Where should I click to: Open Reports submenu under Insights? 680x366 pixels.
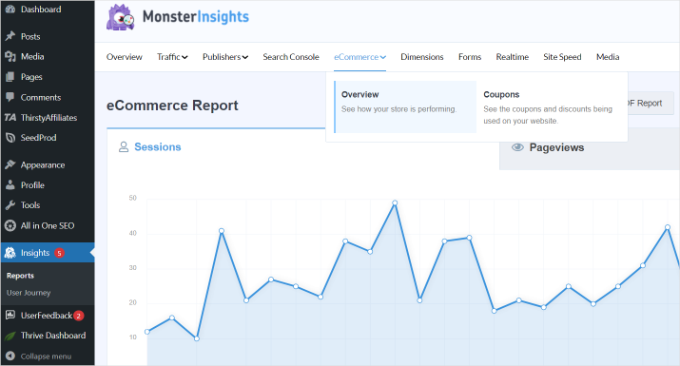click(x=20, y=276)
